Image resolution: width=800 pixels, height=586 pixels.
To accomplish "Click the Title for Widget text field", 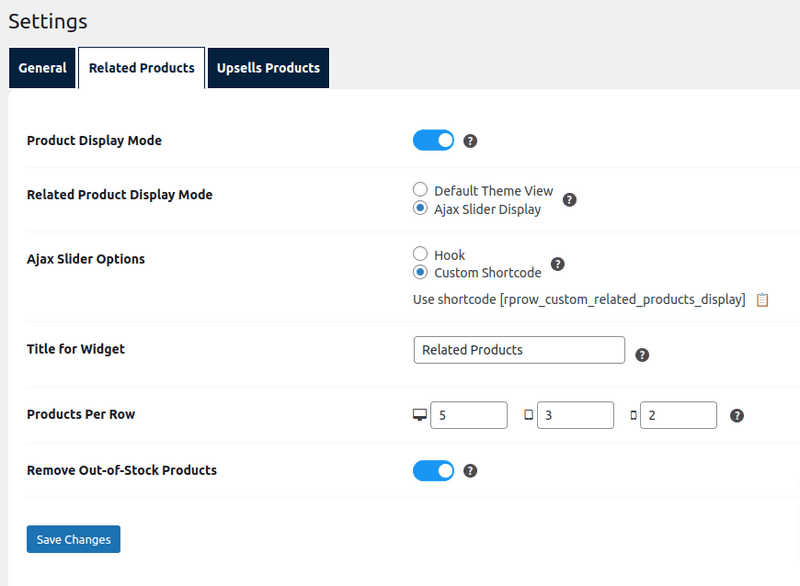I will point(518,350).
